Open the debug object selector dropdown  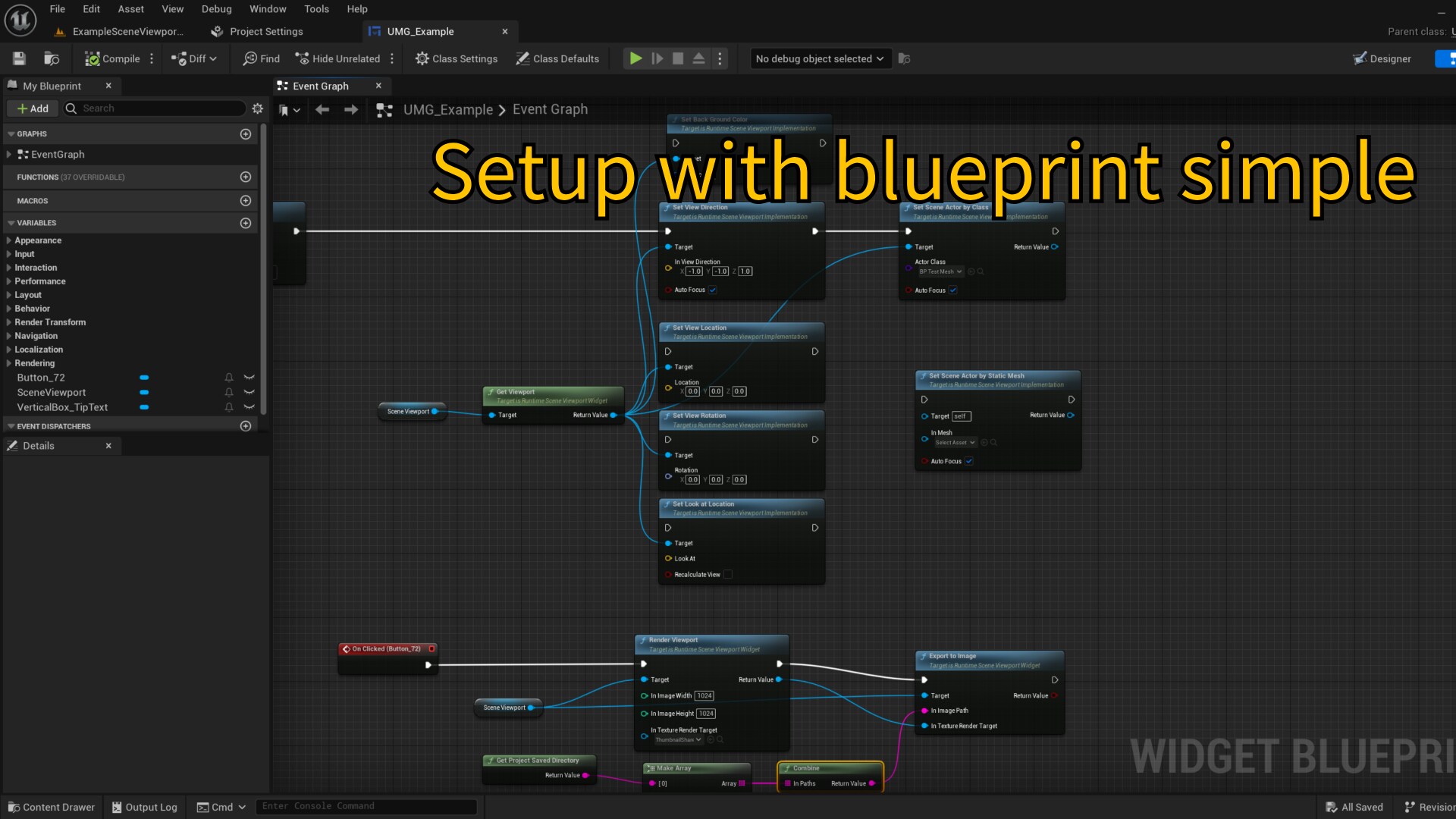[820, 58]
